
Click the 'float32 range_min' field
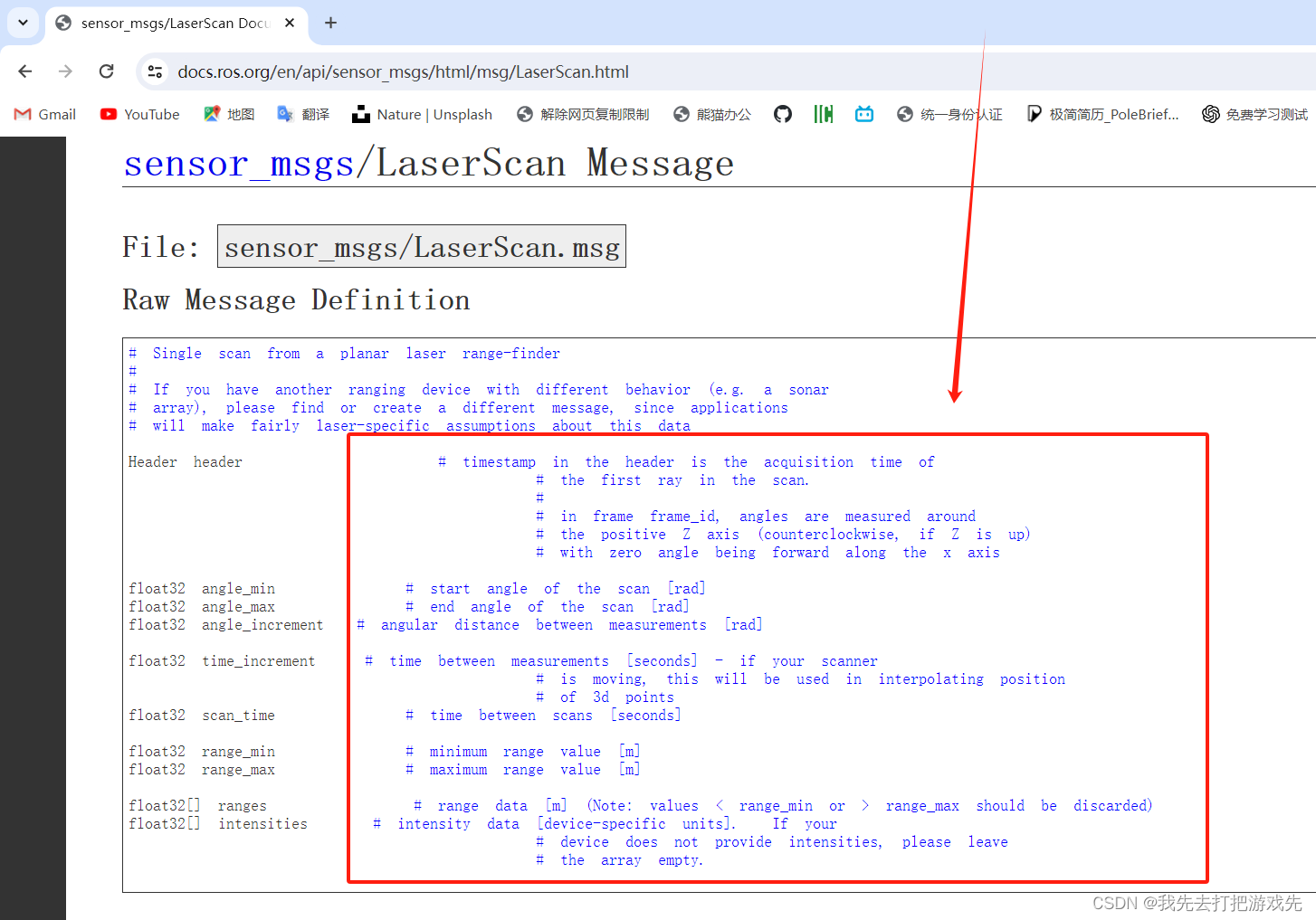point(202,751)
